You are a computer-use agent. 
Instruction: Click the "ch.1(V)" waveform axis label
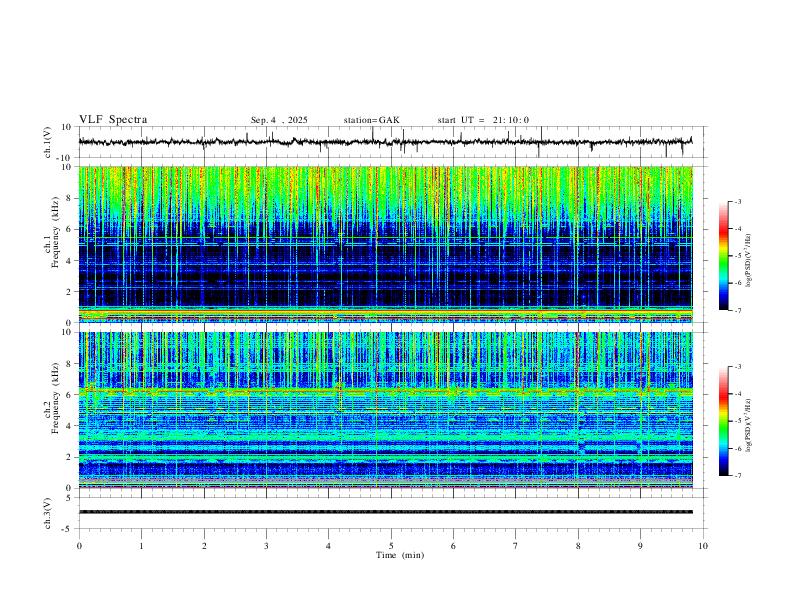(48, 142)
